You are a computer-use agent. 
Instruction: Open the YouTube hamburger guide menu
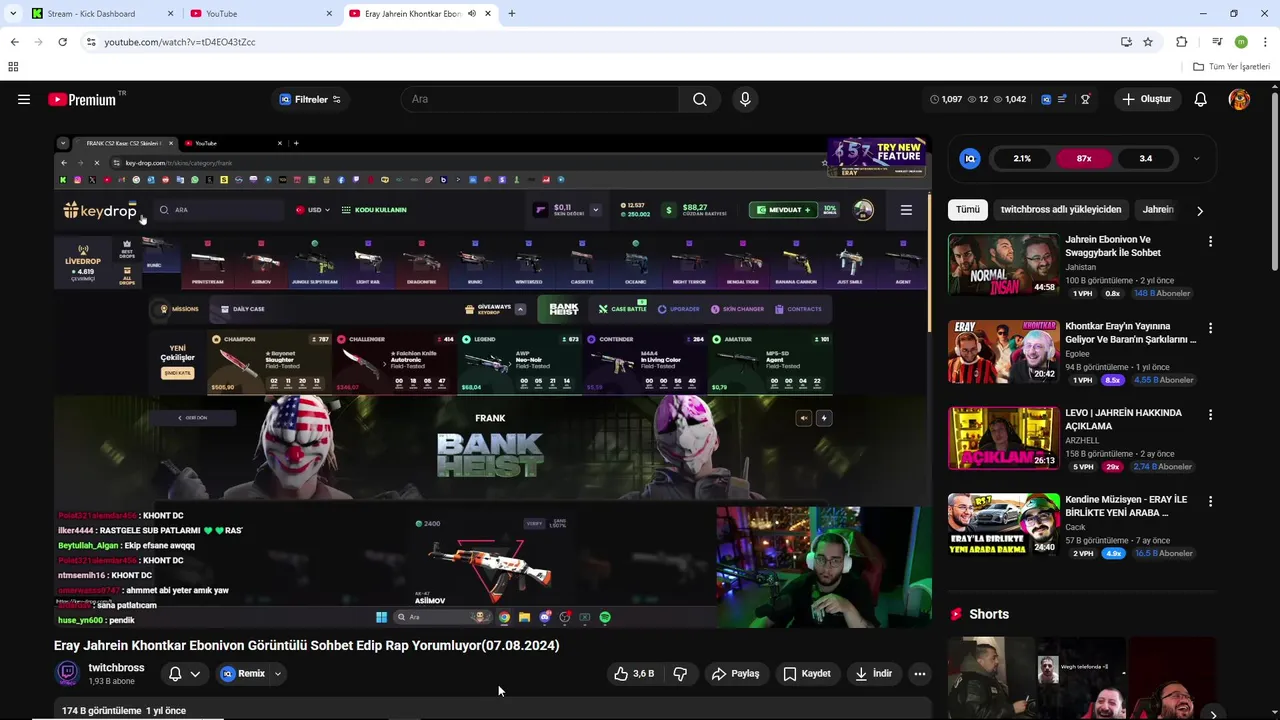tap(24, 99)
